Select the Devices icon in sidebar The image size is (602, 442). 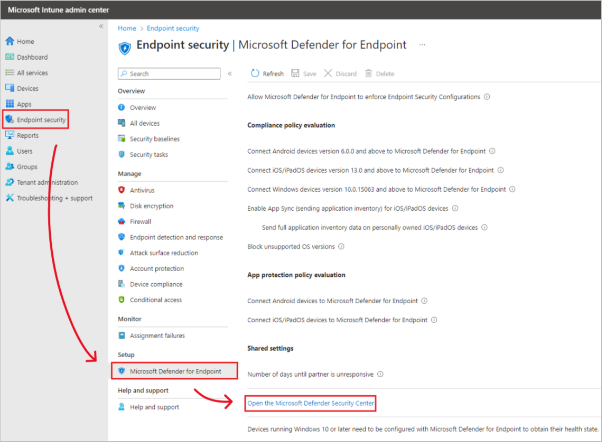[x=10, y=88]
